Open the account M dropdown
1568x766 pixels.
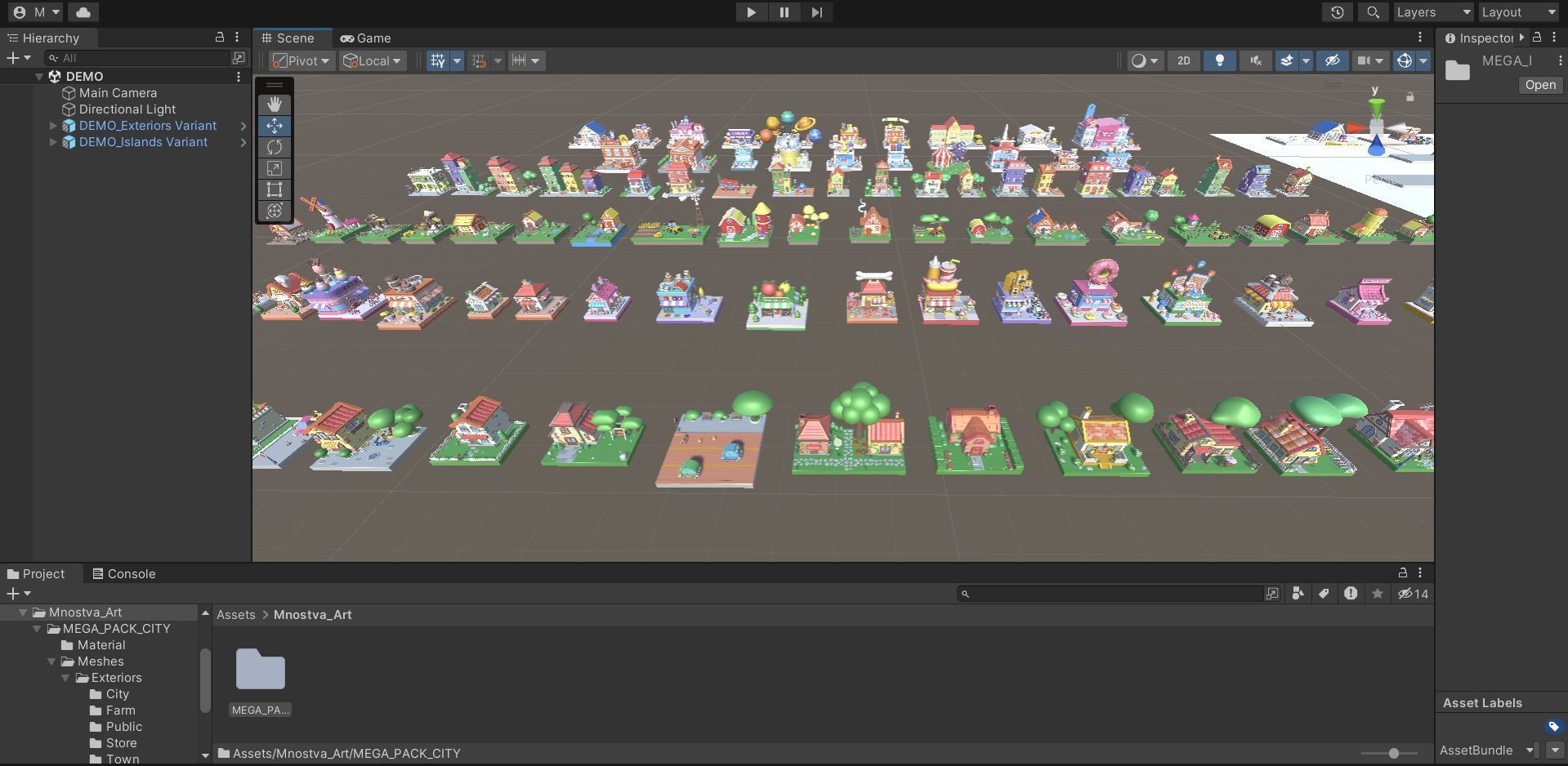(x=37, y=12)
